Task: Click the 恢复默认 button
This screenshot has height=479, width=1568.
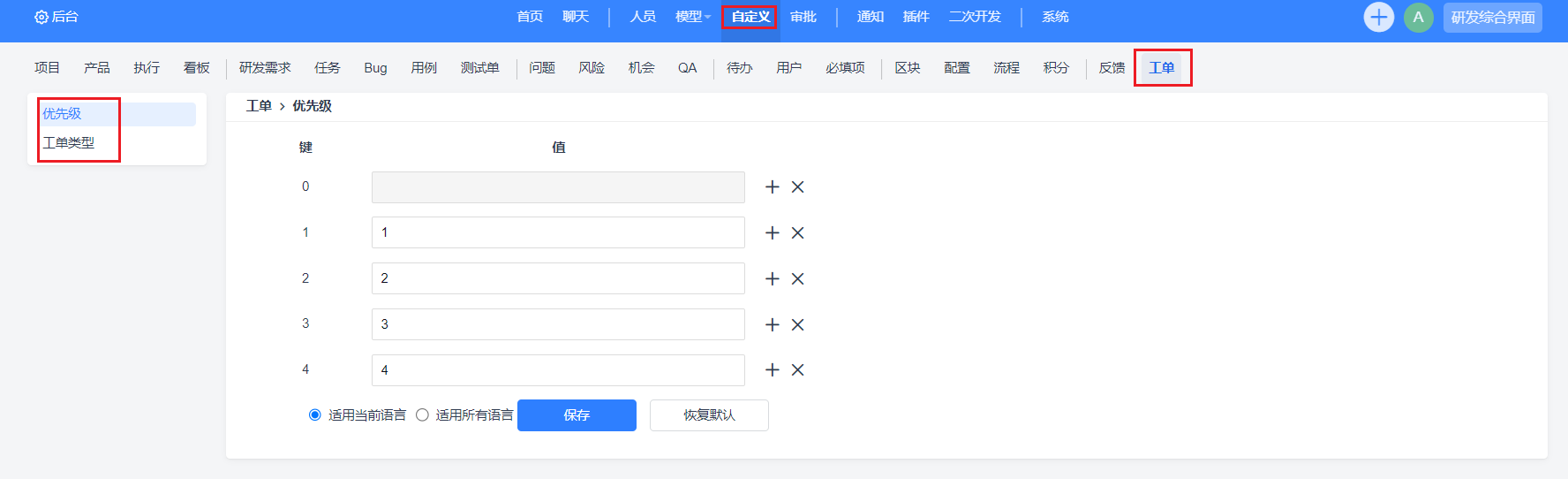Action: pyautogui.click(x=709, y=415)
